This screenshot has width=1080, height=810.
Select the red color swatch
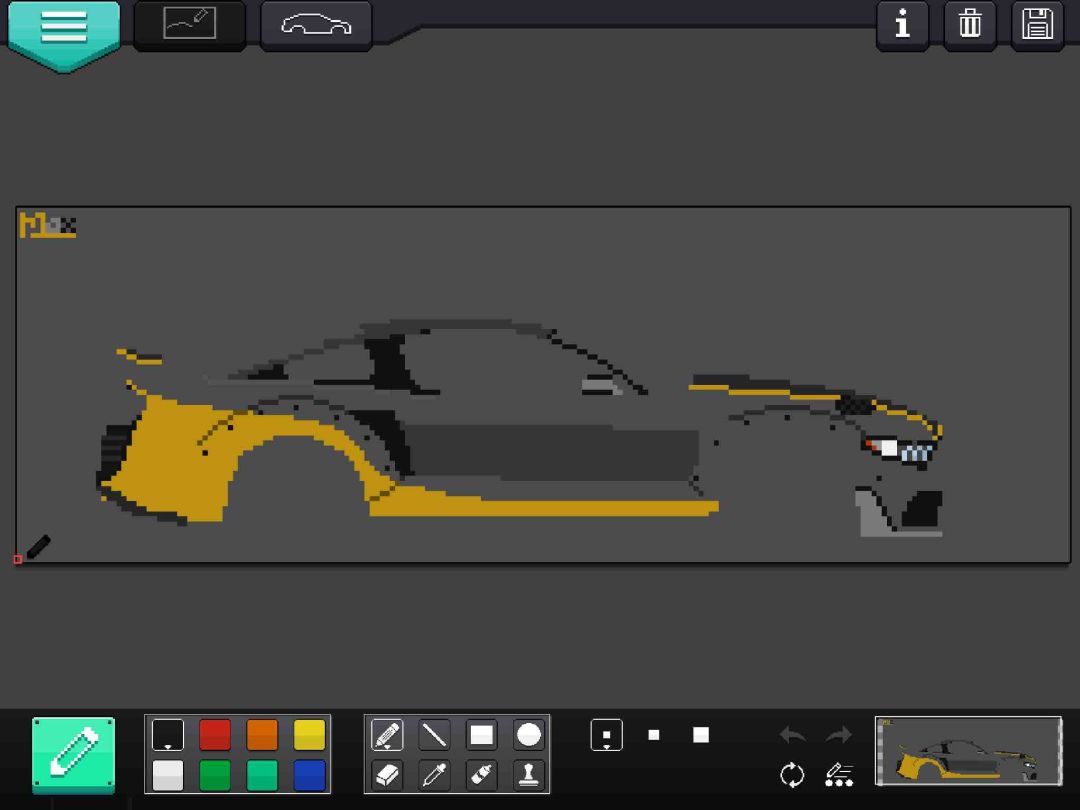(x=215, y=735)
